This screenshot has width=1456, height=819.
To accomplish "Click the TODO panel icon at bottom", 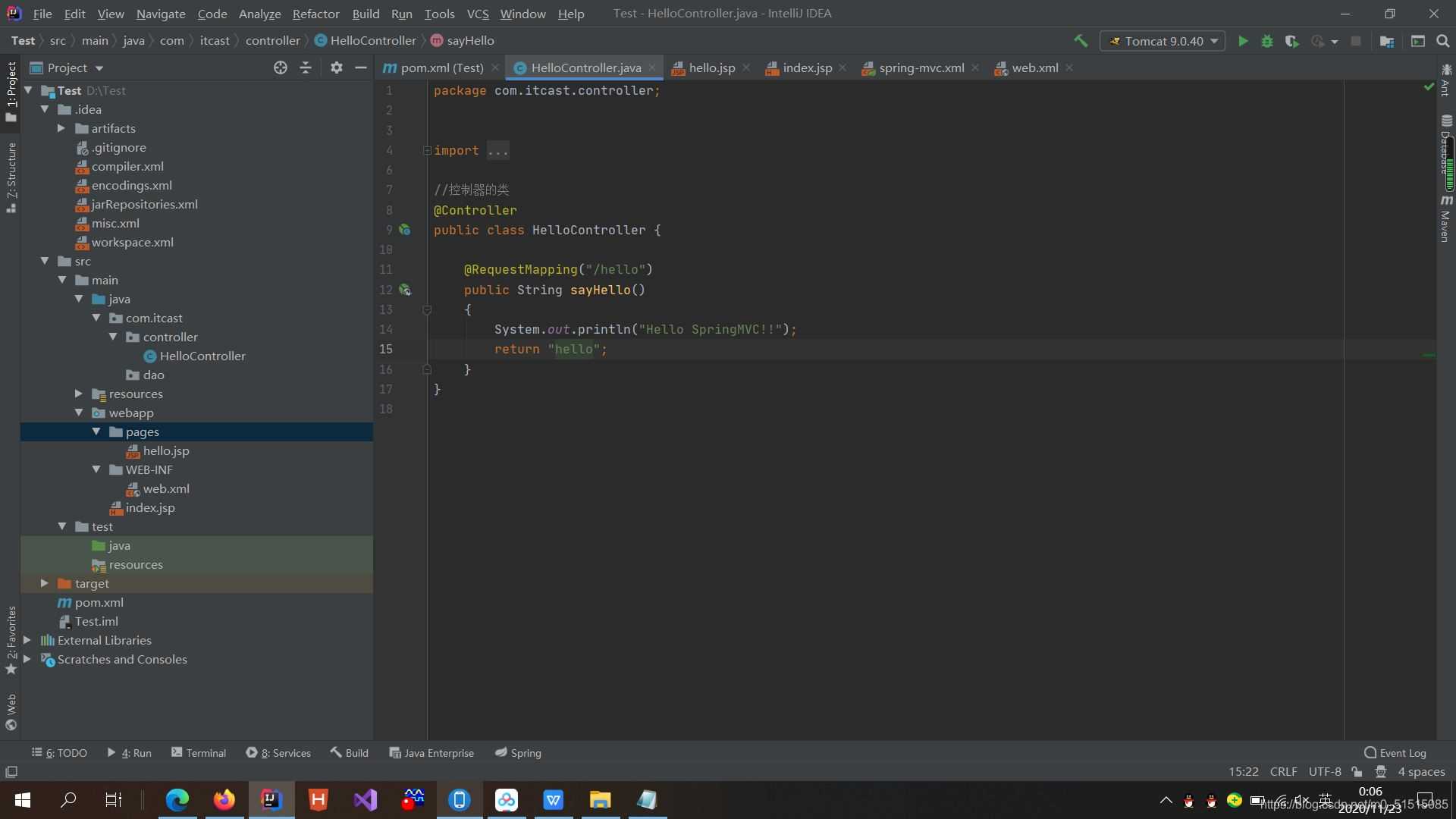I will tap(64, 753).
